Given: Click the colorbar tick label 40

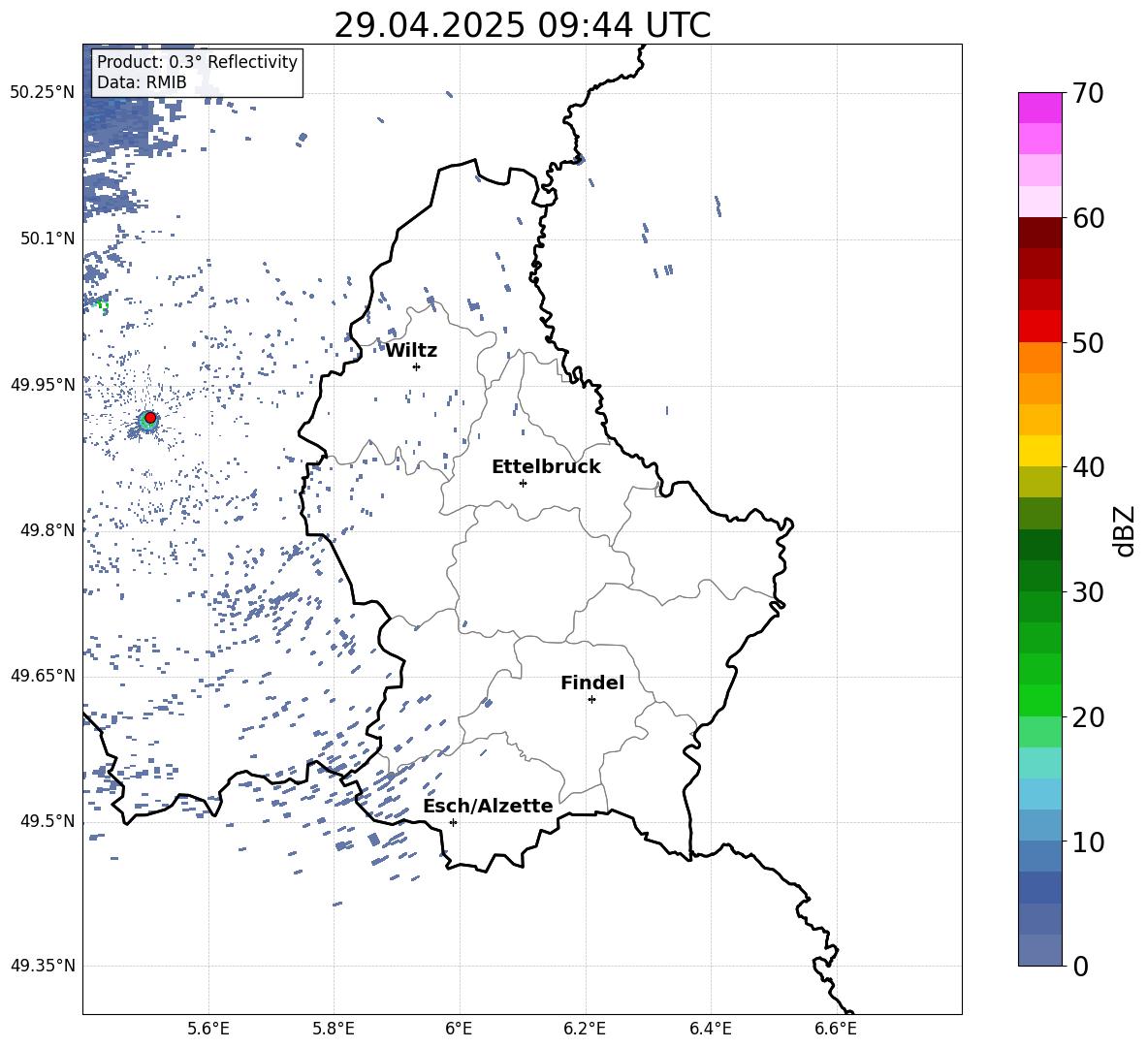Looking at the screenshot, I should coord(1088,467).
